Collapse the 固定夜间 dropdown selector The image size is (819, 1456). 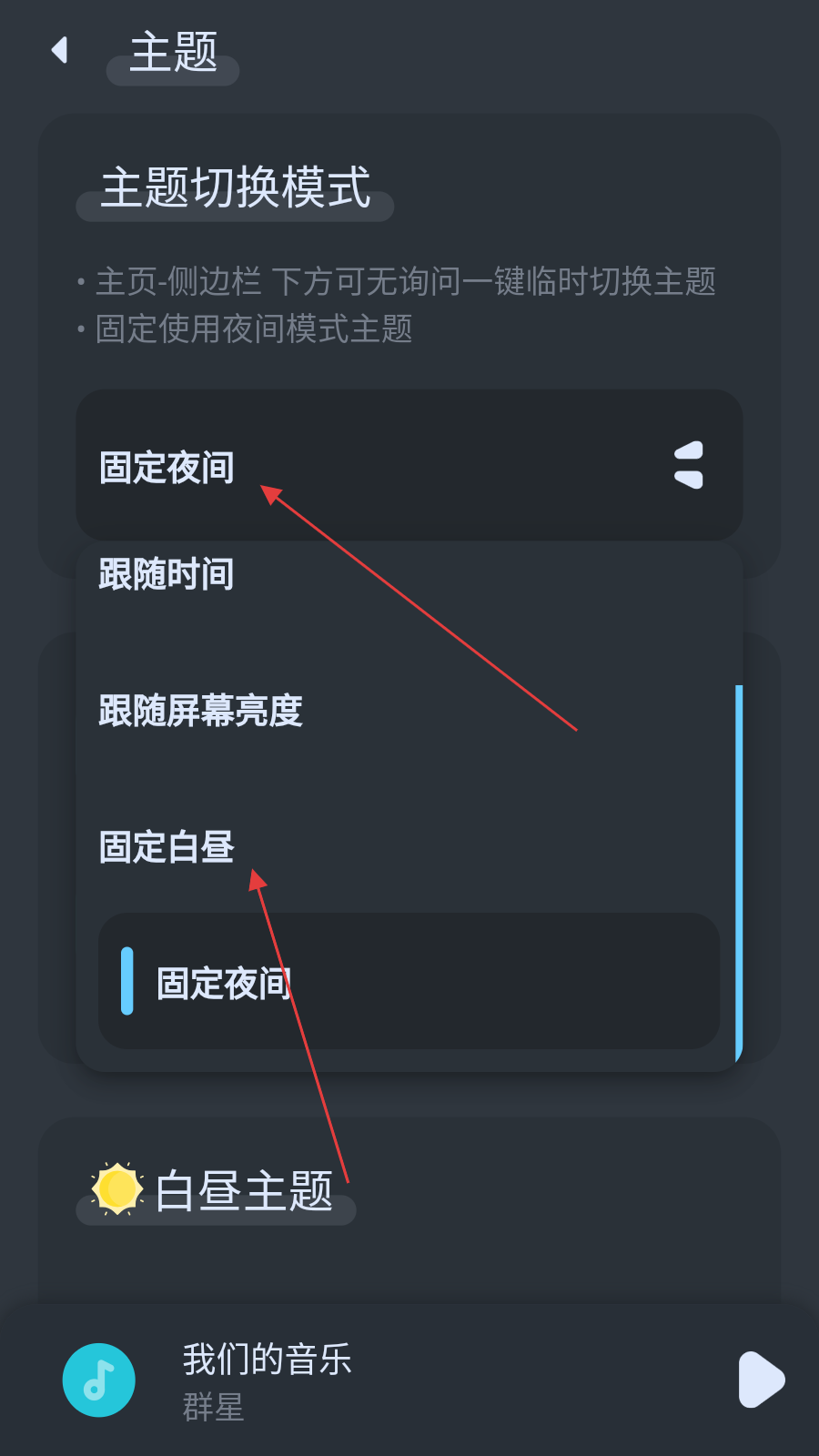(409, 465)
